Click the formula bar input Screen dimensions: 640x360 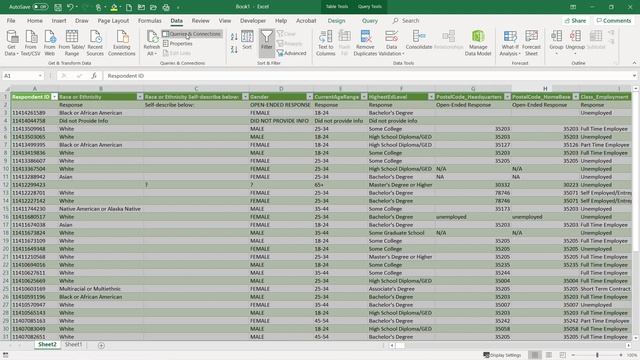367,76
